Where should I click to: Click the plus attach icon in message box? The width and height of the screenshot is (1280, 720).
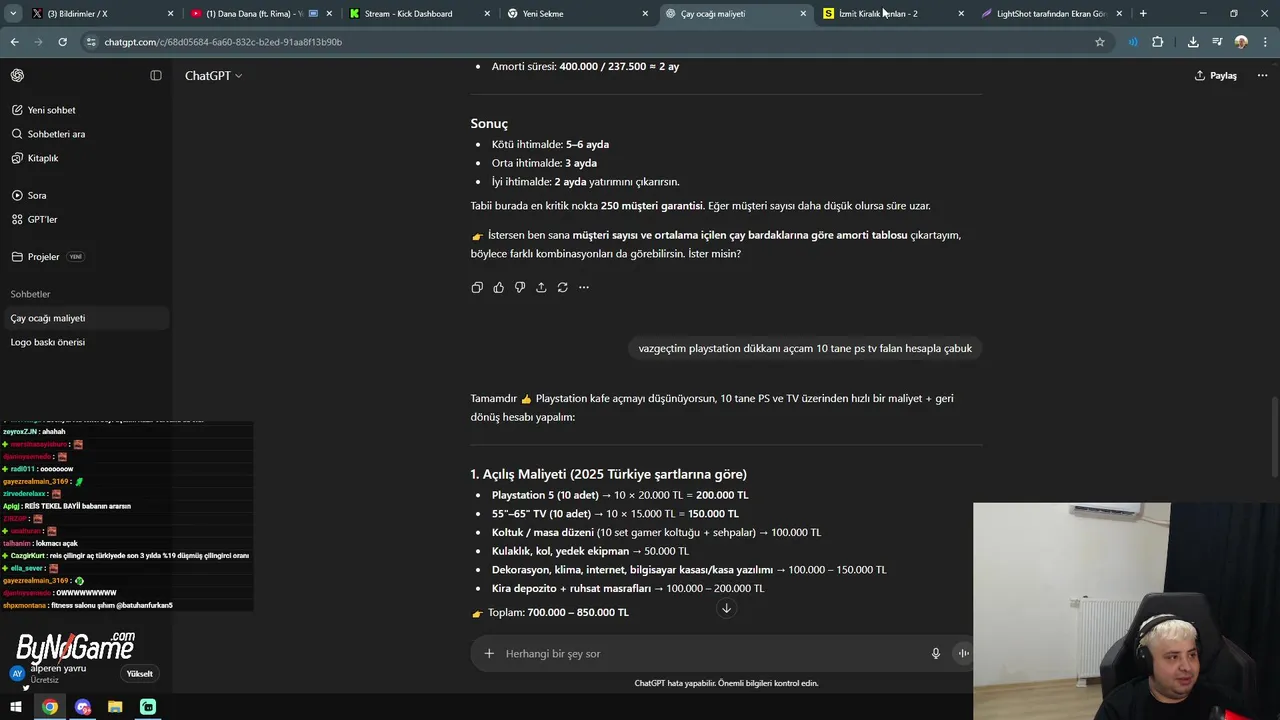click(x=489, y=653)
